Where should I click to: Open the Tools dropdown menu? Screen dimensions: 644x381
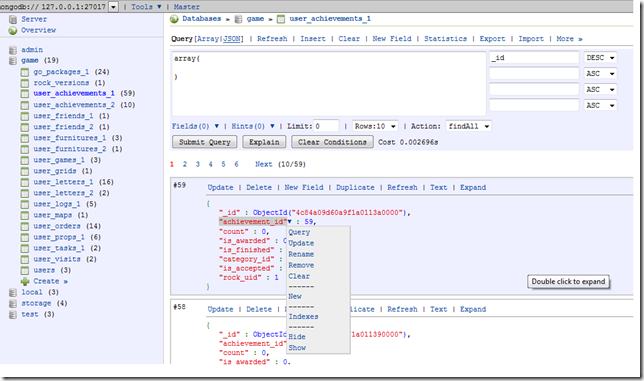point(146,7)
